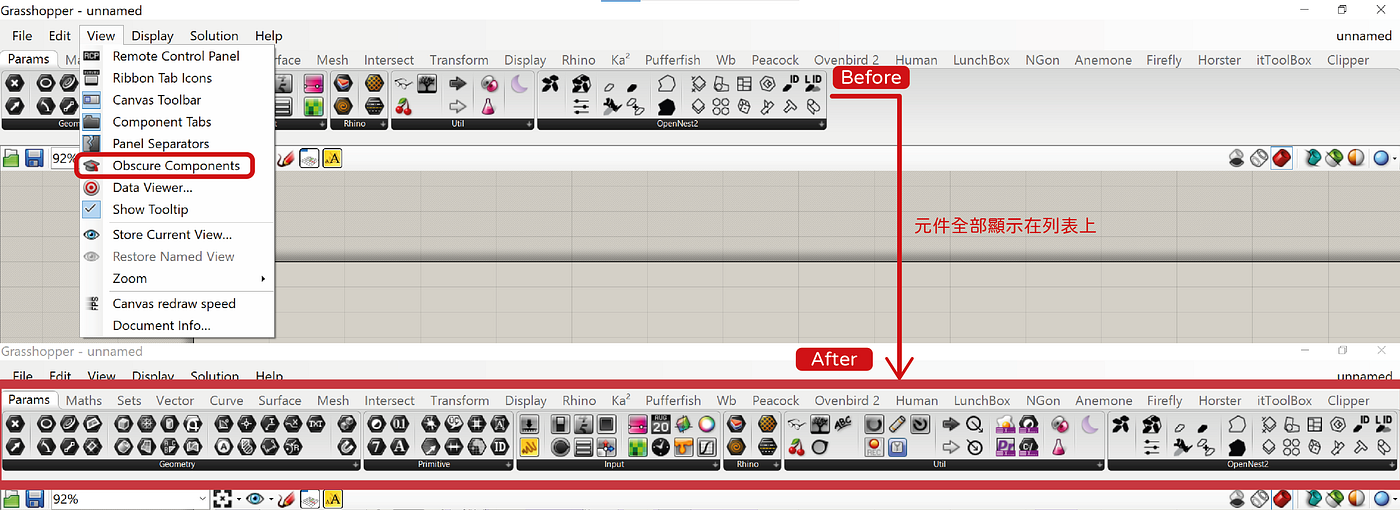Click red cylinder preview icon in Before toolbar
This screenshot has height=510, width=1400.
1282,158
